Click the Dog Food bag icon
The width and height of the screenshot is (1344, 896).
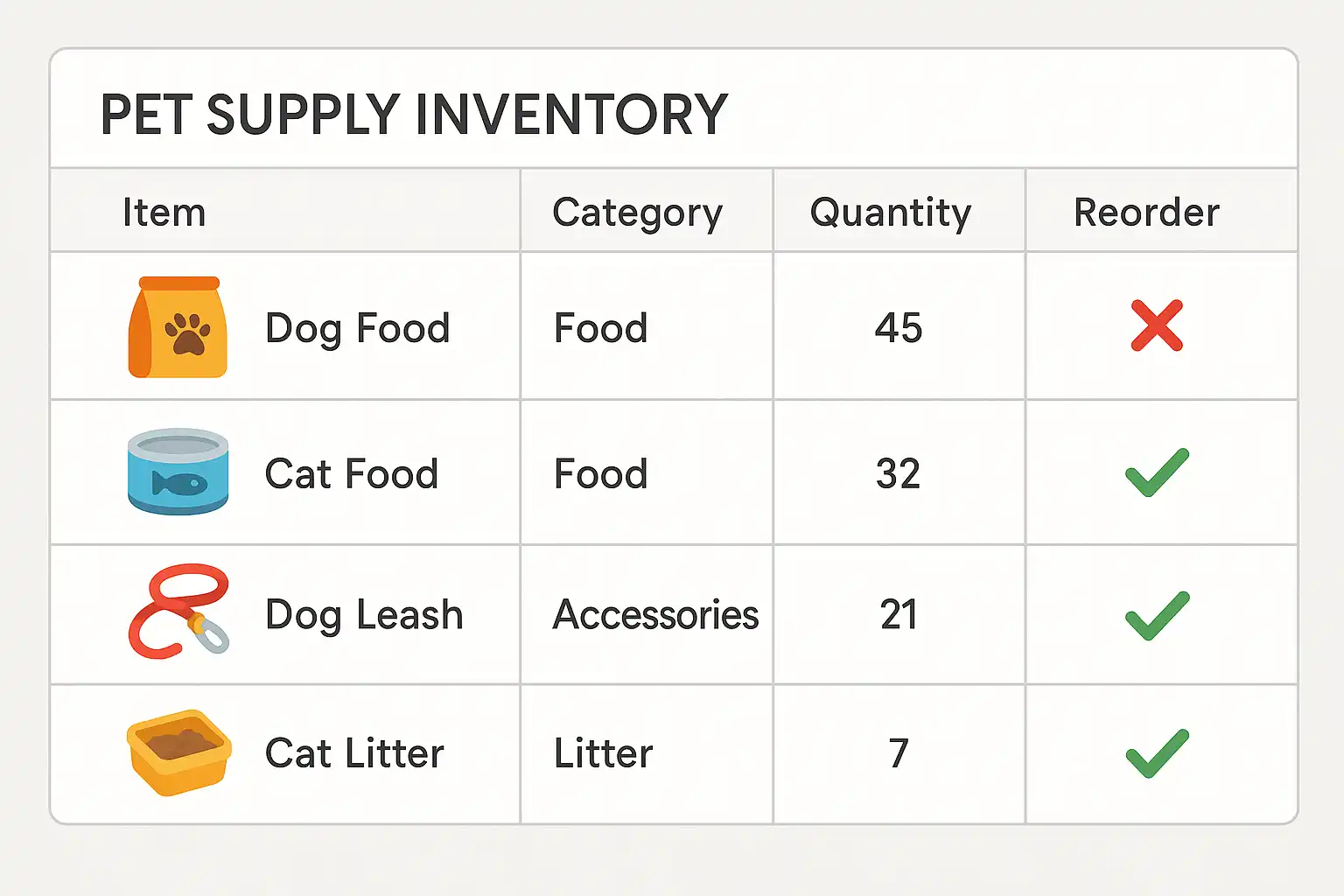pos(178,327)
